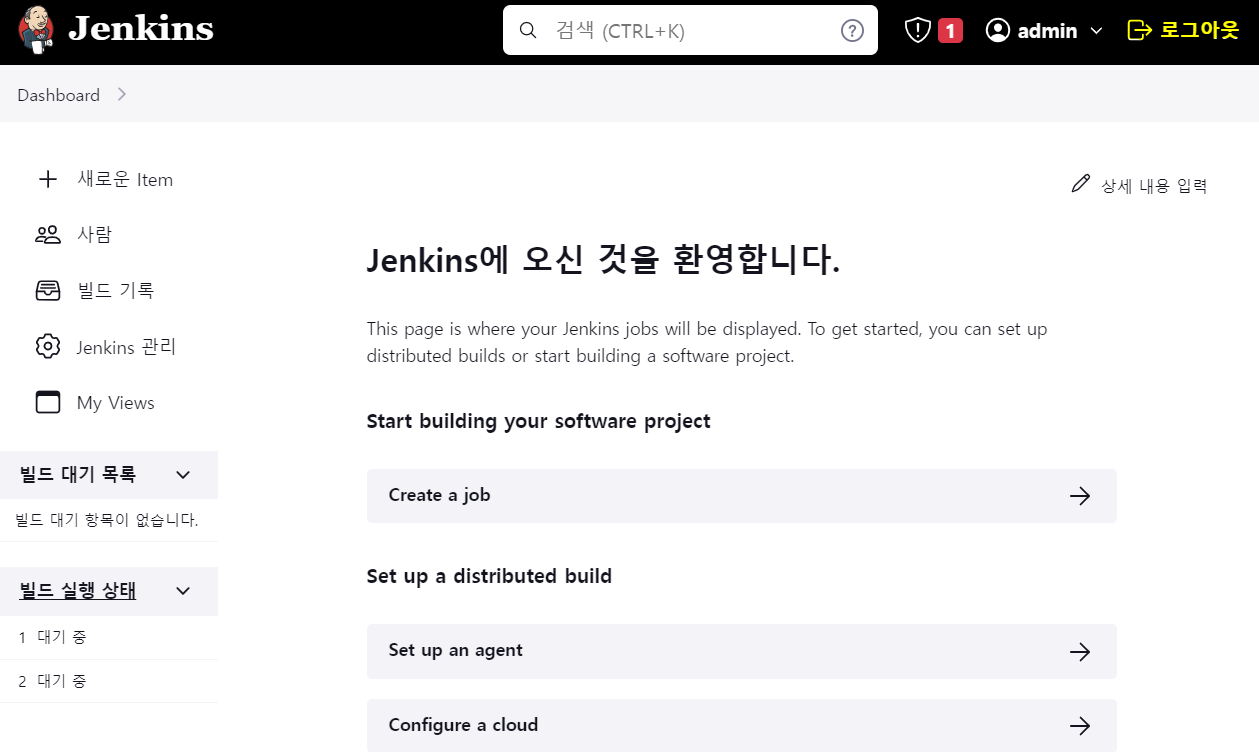This screenshot has width=1259, height=752.
Task: Open the Dashboard breadcrumb link
Action: (x=58, y=95)
